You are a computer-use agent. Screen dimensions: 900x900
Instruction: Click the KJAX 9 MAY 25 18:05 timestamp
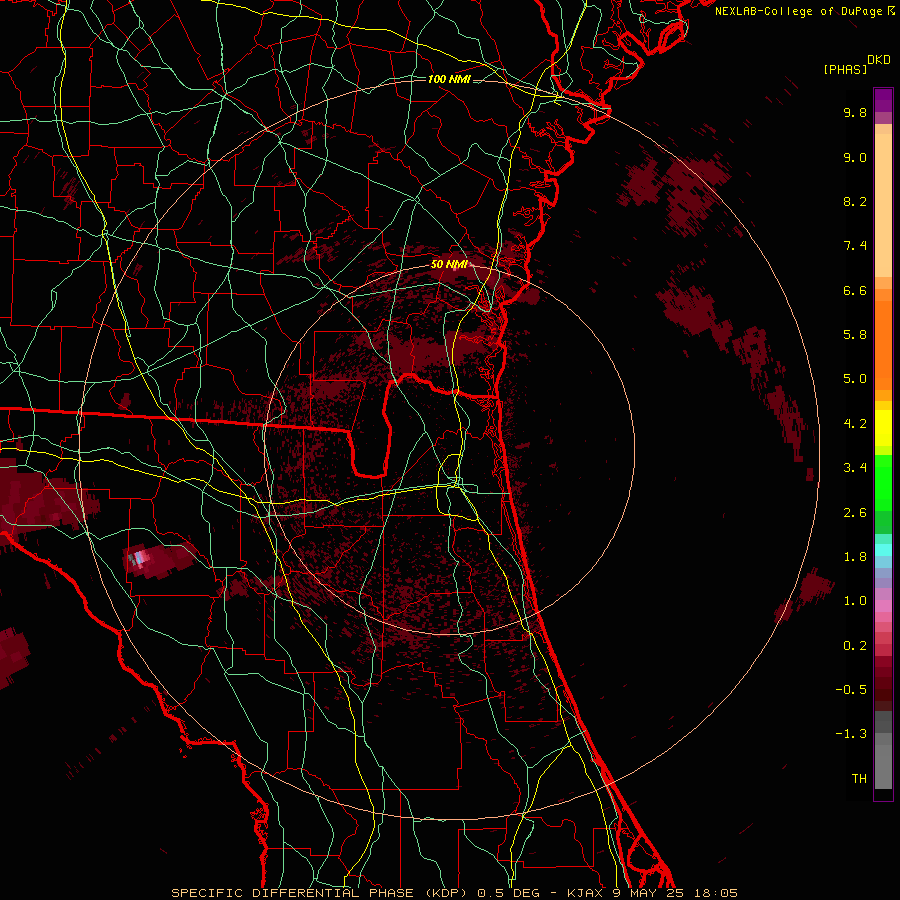652,893
